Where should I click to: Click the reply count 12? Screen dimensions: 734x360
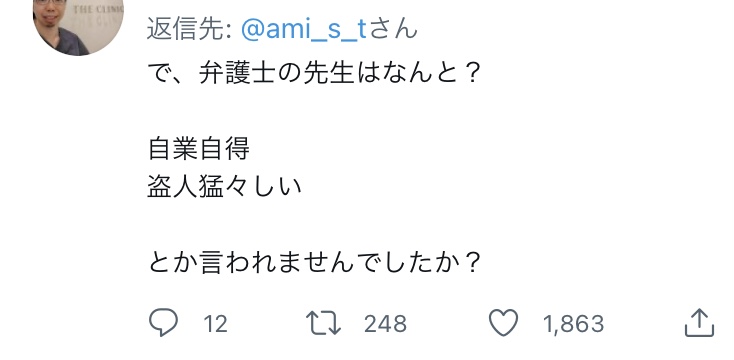[x=215, y=324]
